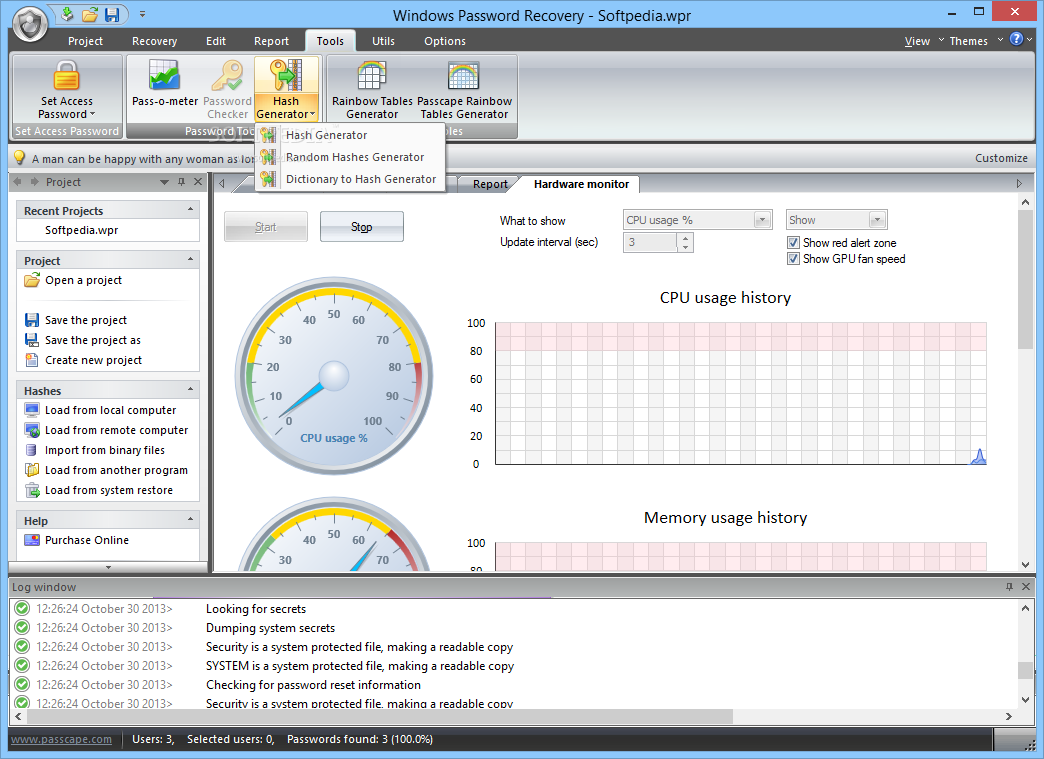Click the Set Access Password padlock icon
This screenshot has height=759, width=1044.
(x=67, y=76)
